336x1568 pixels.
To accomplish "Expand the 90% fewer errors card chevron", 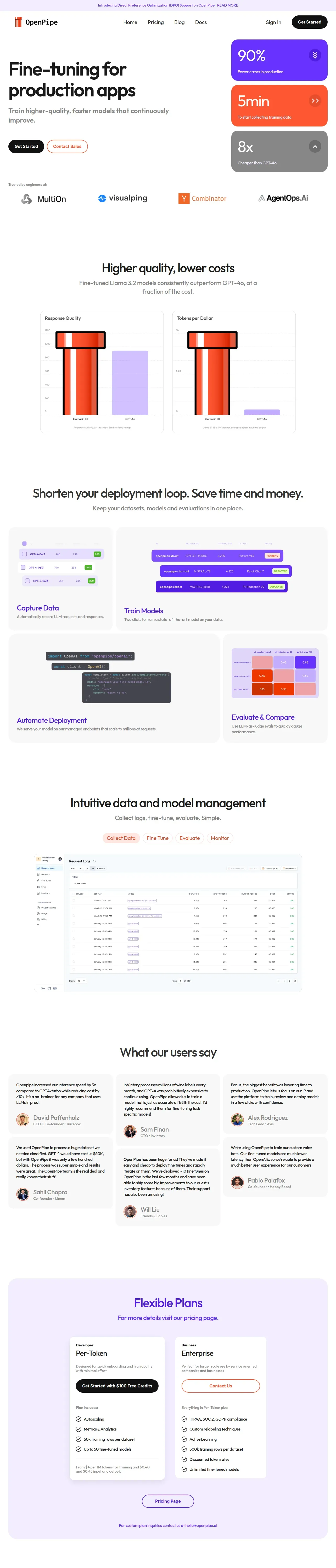I will 315,55.
